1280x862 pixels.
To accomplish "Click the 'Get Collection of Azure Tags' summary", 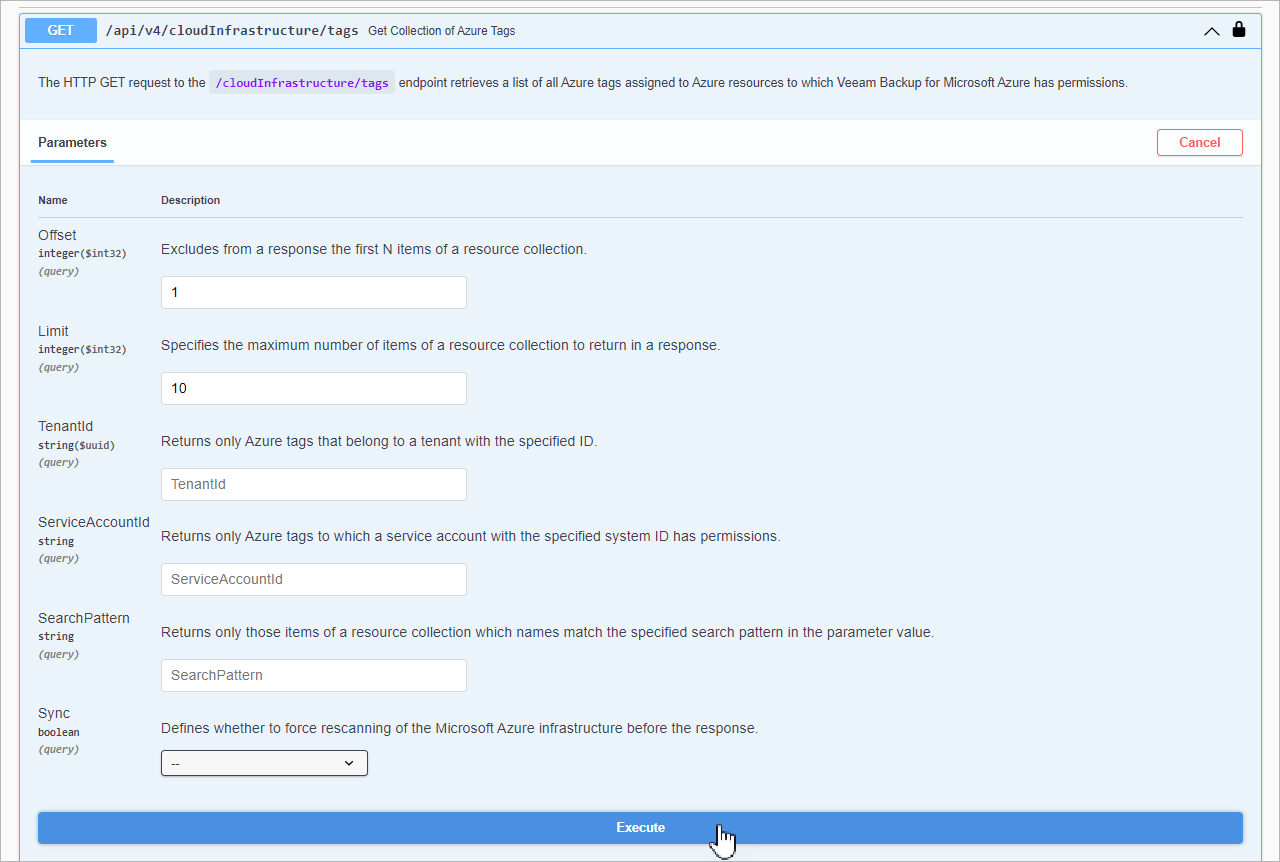I will tap(442, 31).
